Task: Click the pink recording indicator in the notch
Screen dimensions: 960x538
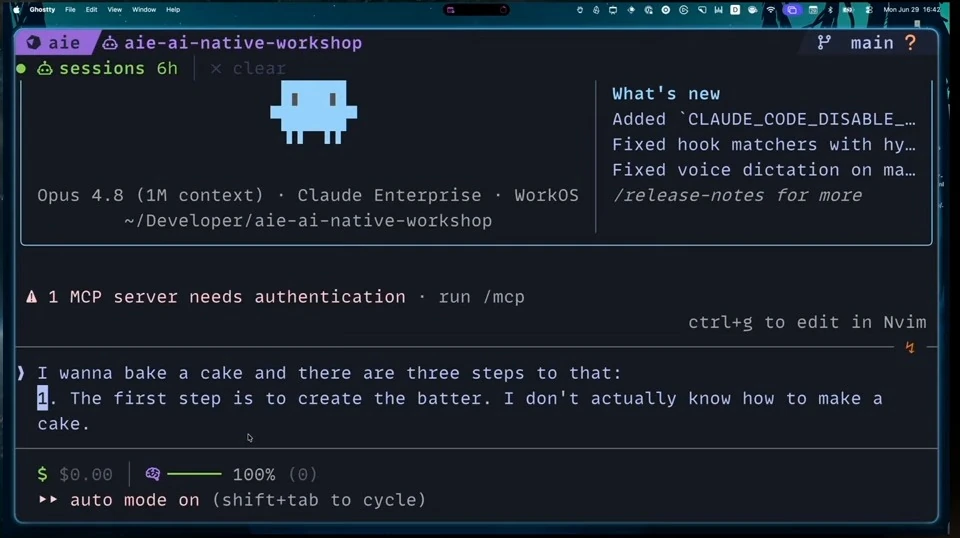Action: tap(451, 10)
